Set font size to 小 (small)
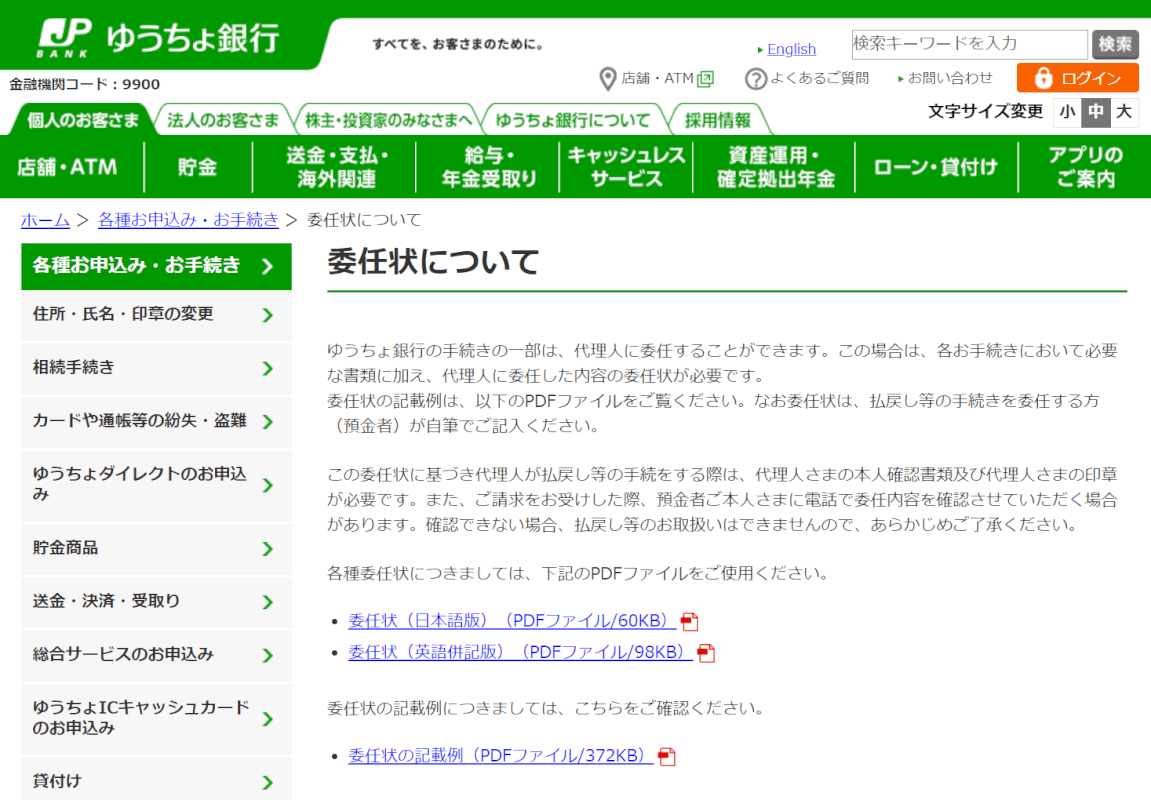This screenshot has width=1151, height=800. tap(1068, 112)
